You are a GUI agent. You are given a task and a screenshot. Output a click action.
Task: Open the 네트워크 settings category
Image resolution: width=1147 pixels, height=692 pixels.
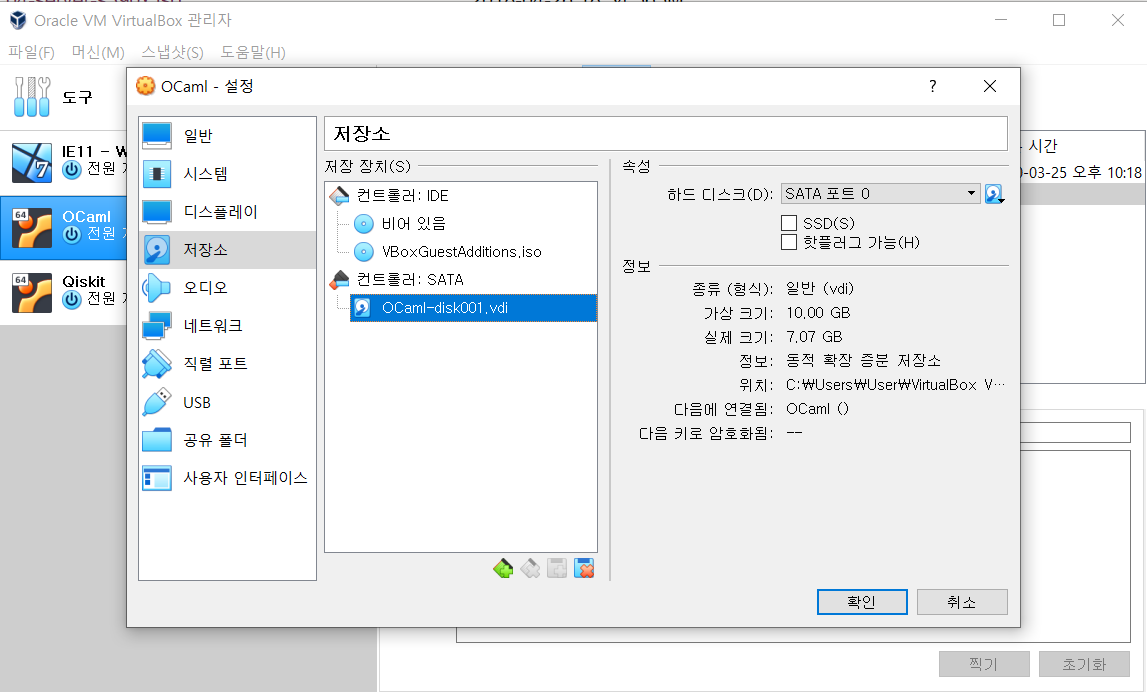(227, 326)
